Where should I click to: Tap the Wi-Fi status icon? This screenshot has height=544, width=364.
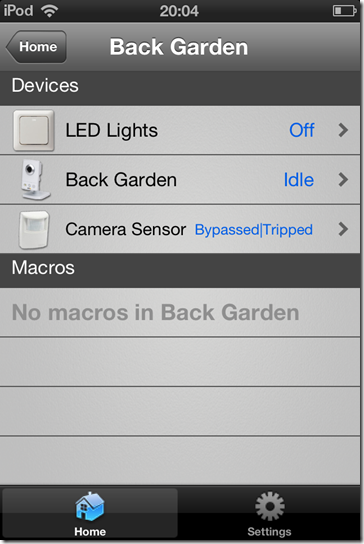tap(50, 11)
